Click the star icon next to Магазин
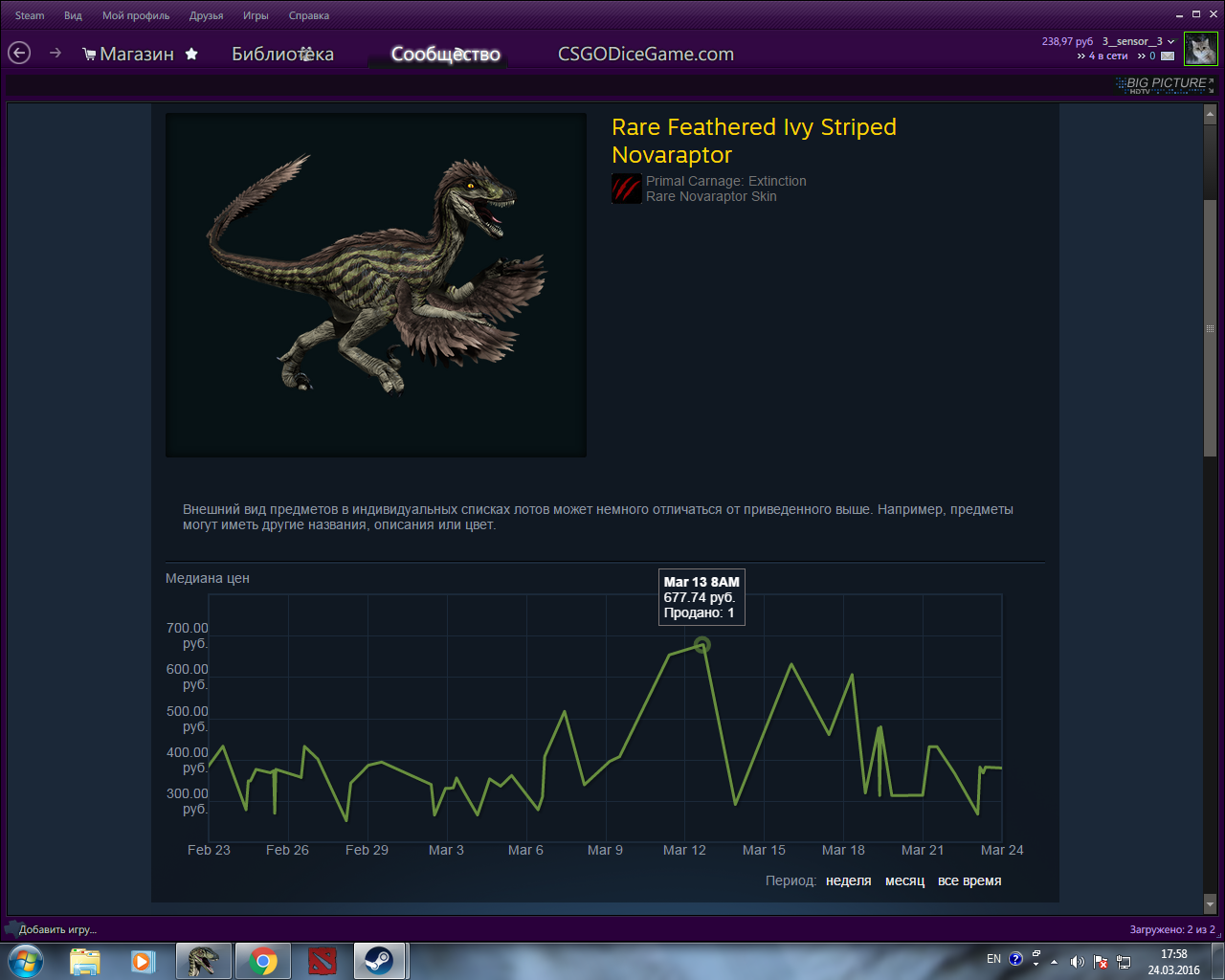 191,54
